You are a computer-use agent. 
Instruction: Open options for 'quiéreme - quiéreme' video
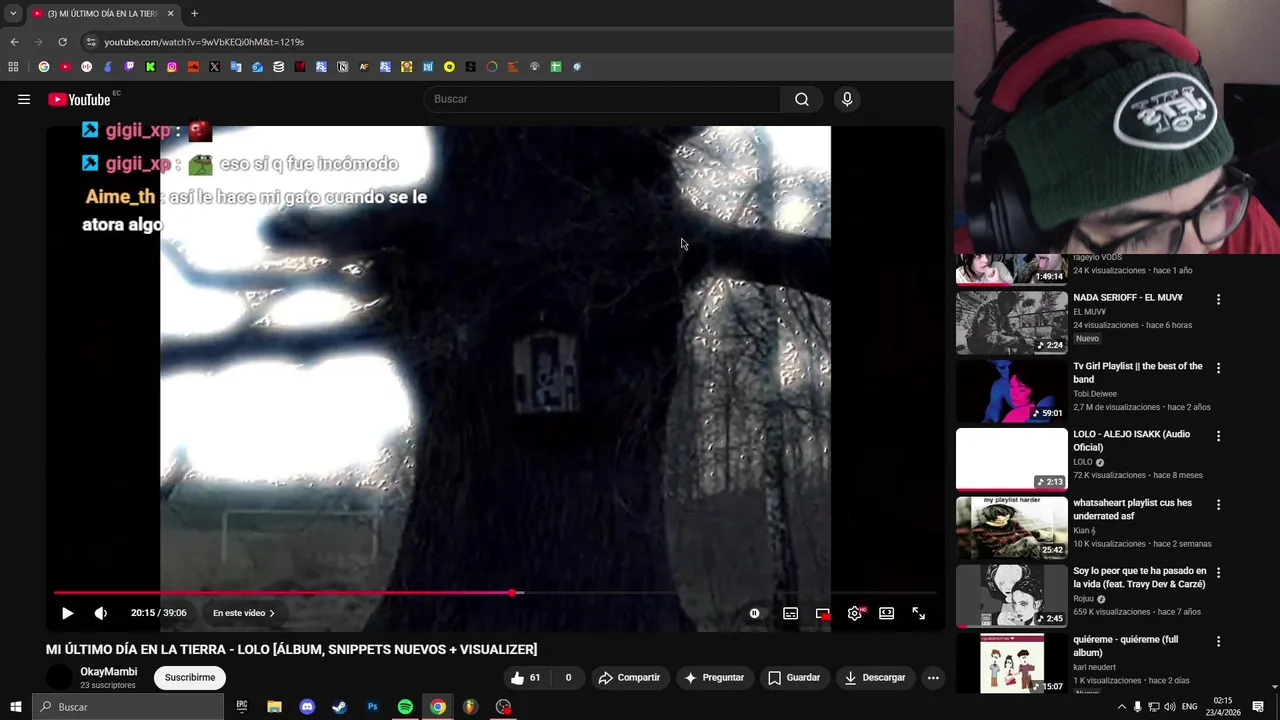pyautogui.click(x=1218, y=641)
